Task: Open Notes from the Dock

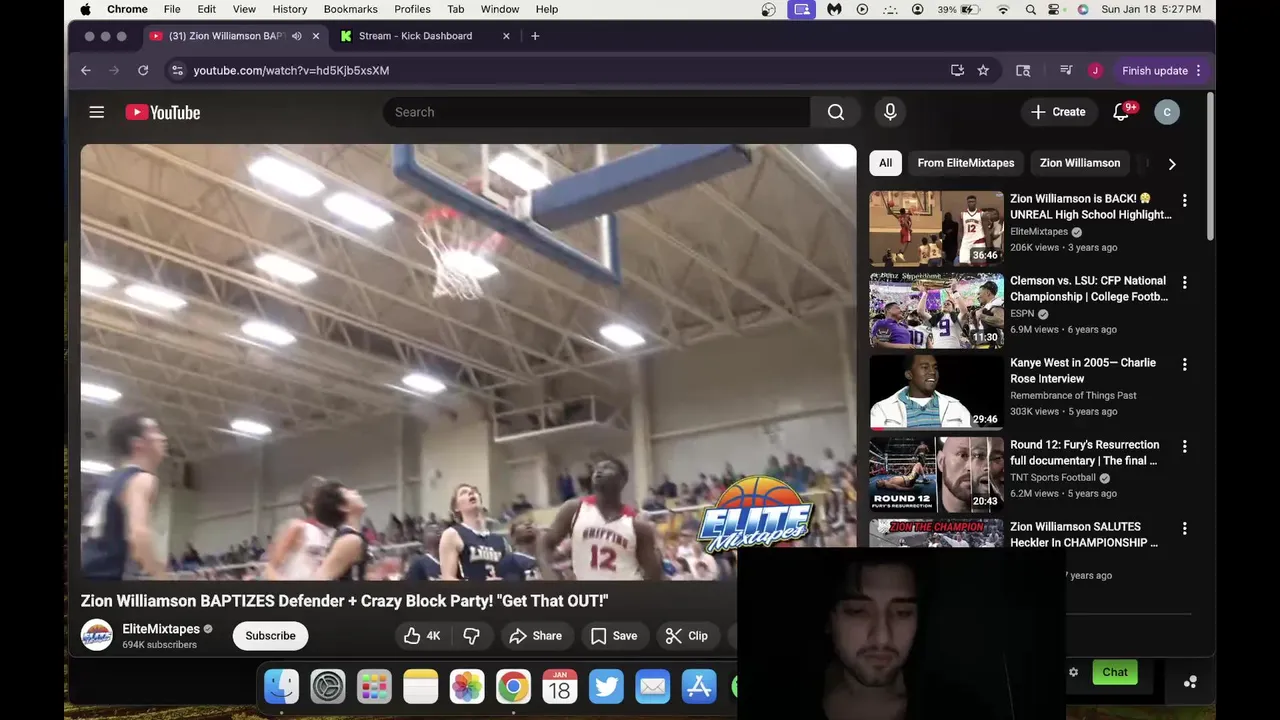Action: pyautogui.click(x=420, y=687)
